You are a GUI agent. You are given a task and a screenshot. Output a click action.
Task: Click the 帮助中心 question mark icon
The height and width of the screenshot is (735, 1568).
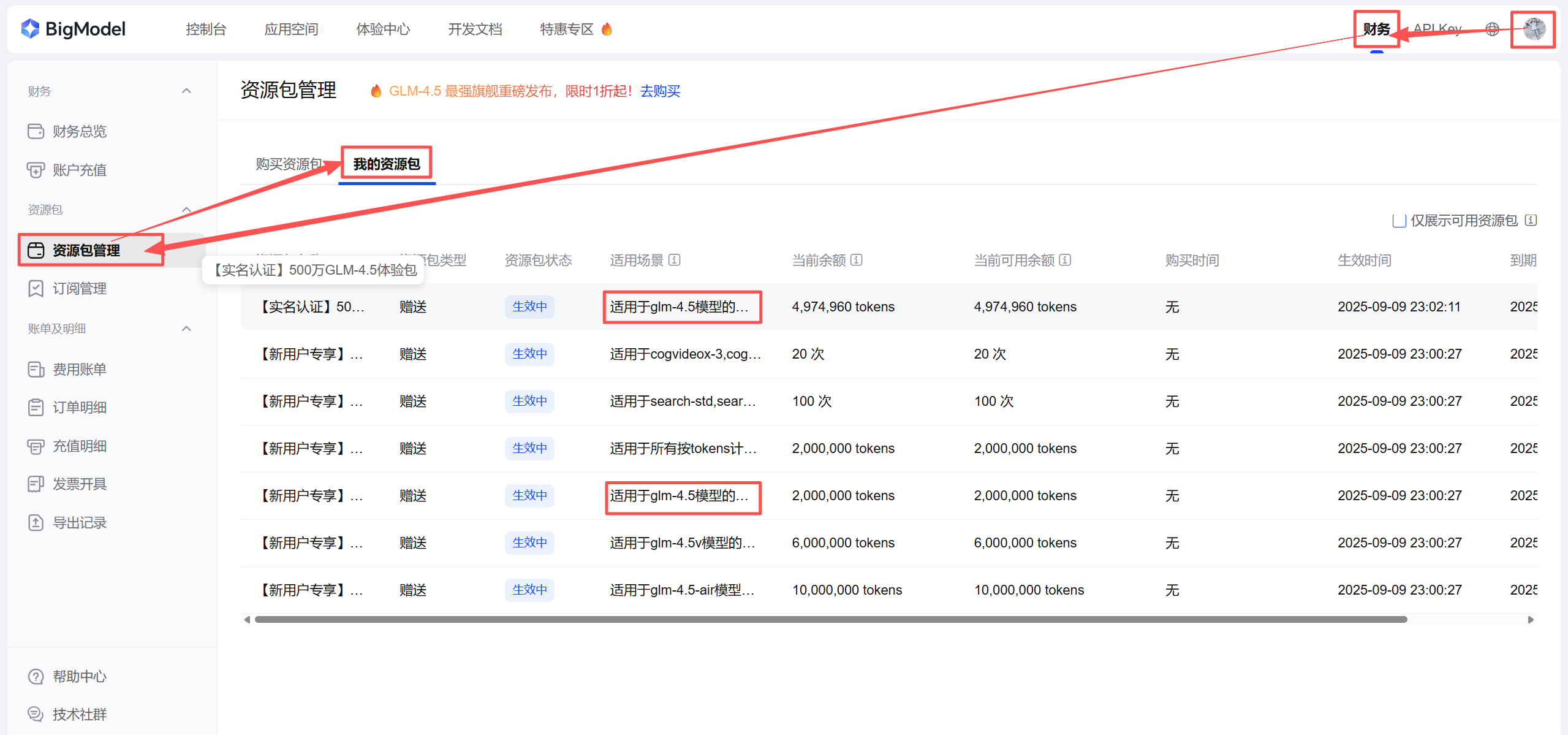tap(36, 676)
